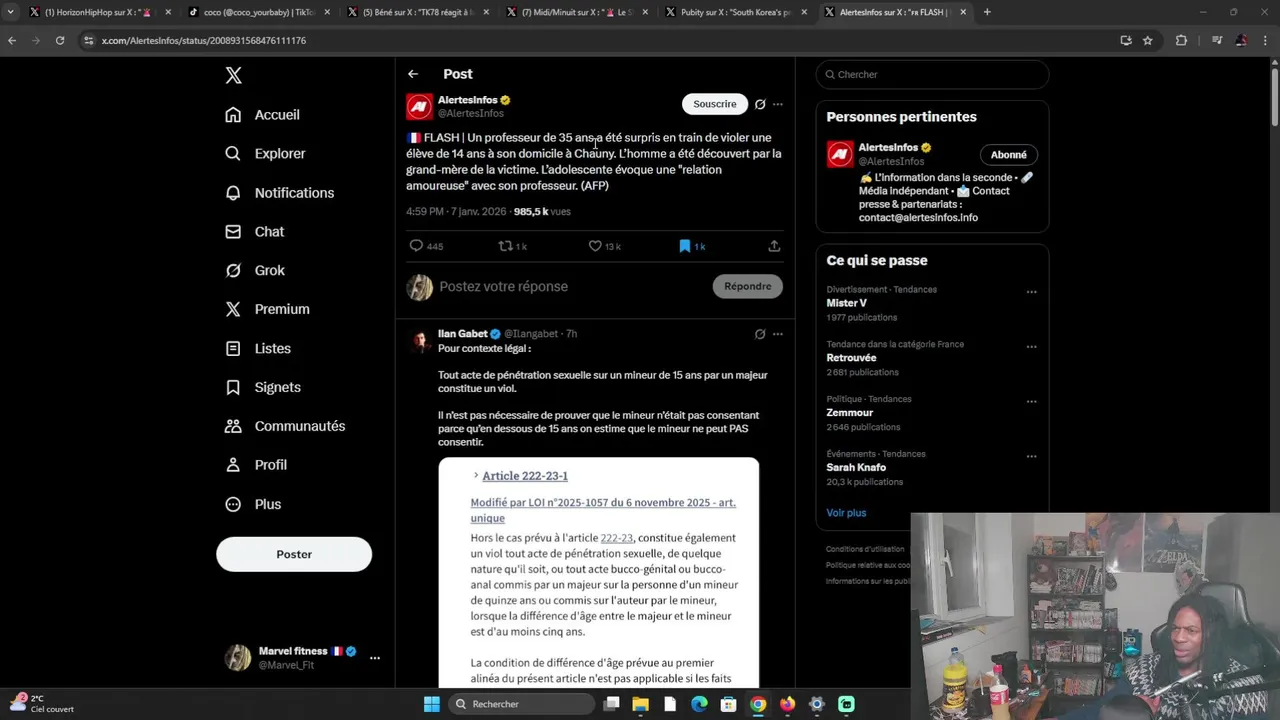Open the contact@alertesinfos.info link

[x=918, y=218]
